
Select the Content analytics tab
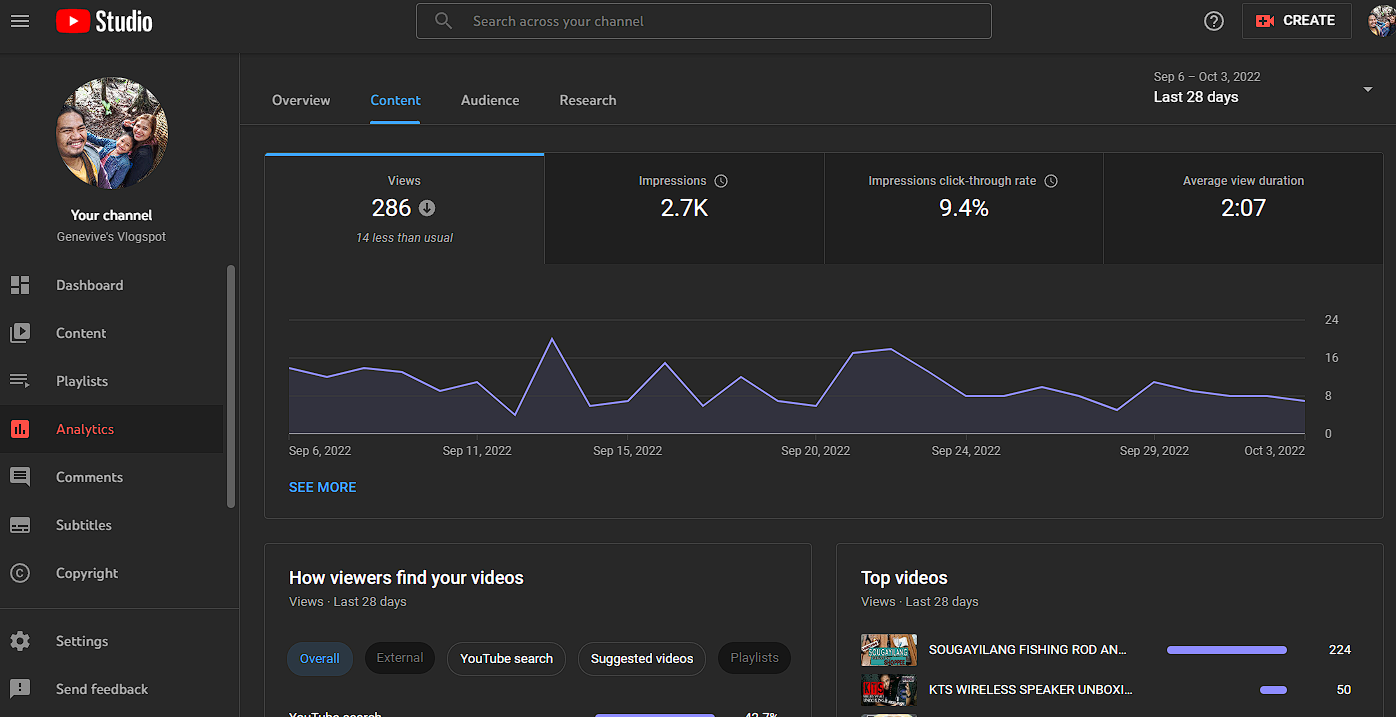pyautogui.click(x=395, y=100)
